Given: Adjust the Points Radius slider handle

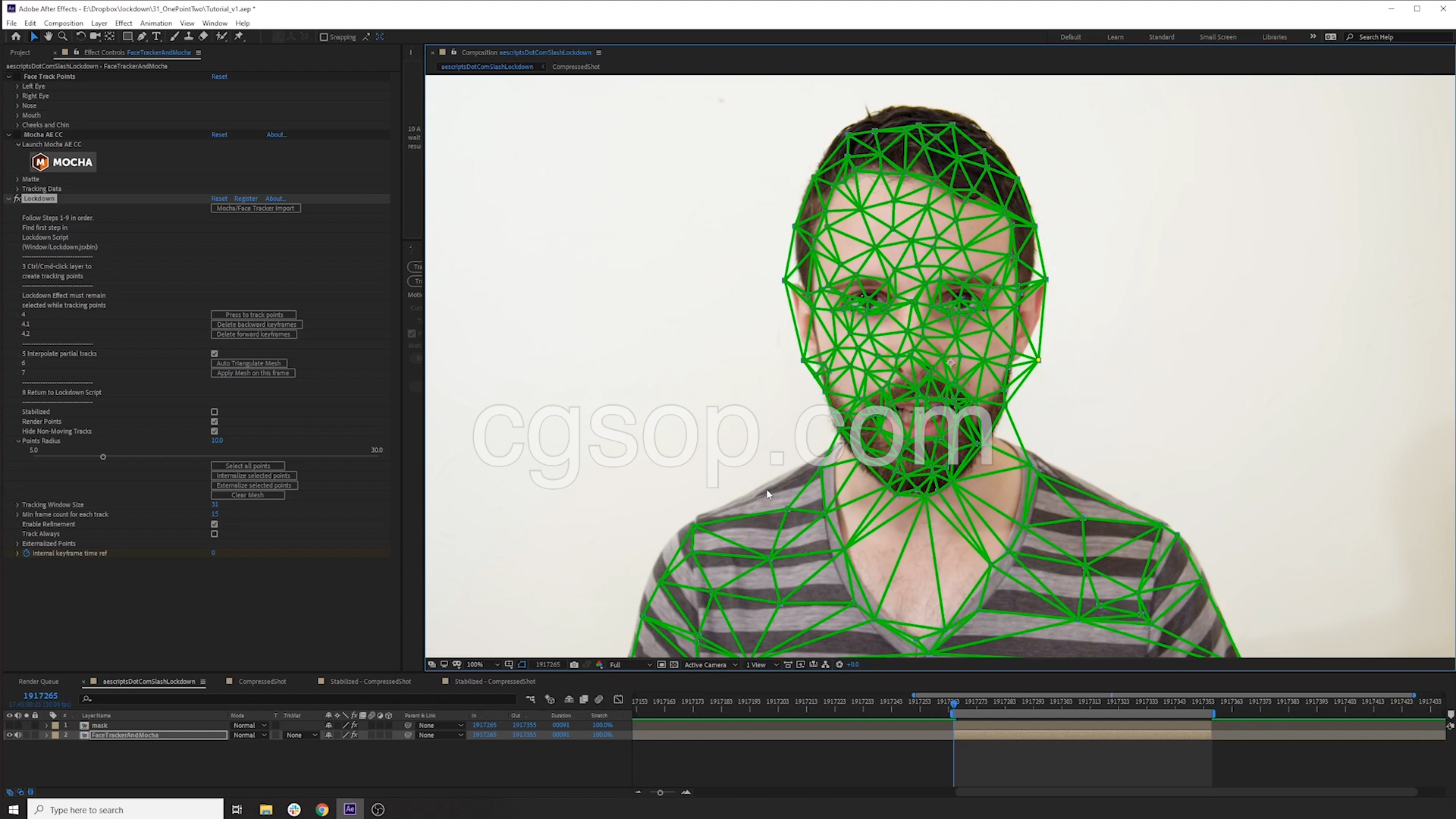Looking at the screenshot, I should pyautogui.click(x=103, y=457).
